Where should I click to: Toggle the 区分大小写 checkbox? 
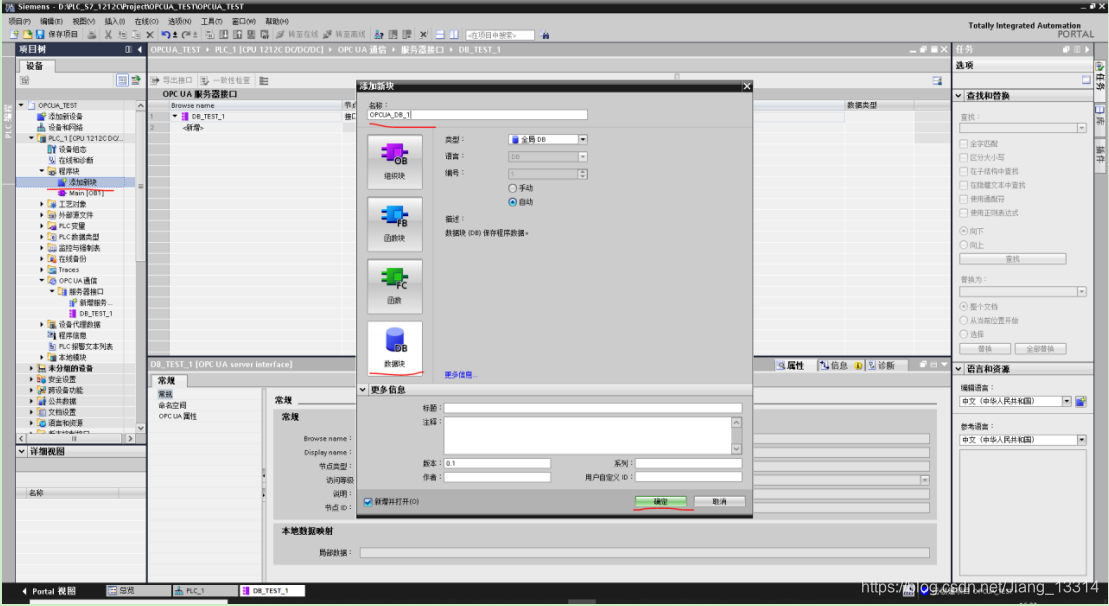(963, 157)
